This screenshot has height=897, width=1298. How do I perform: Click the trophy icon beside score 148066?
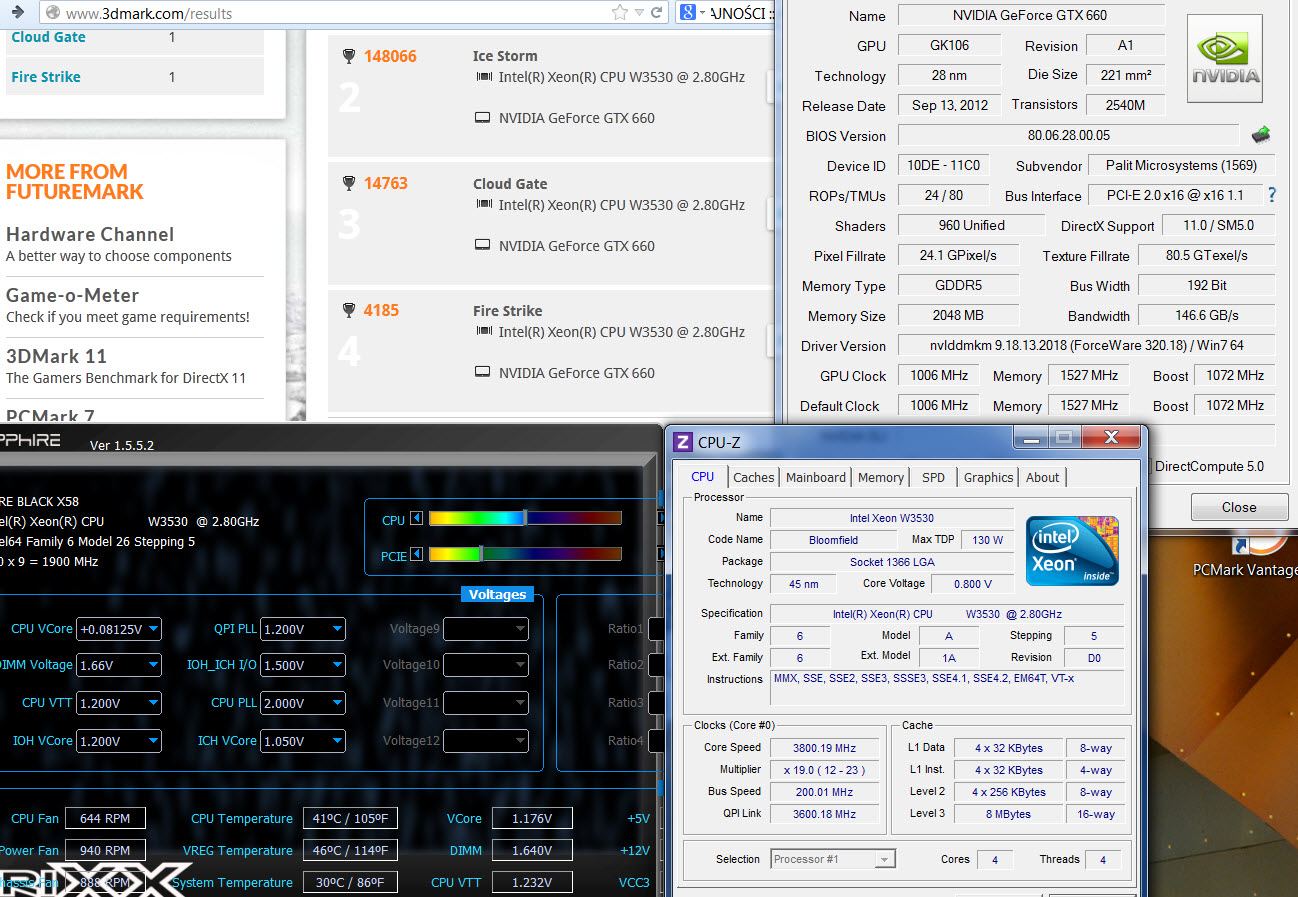coord(349,56)
